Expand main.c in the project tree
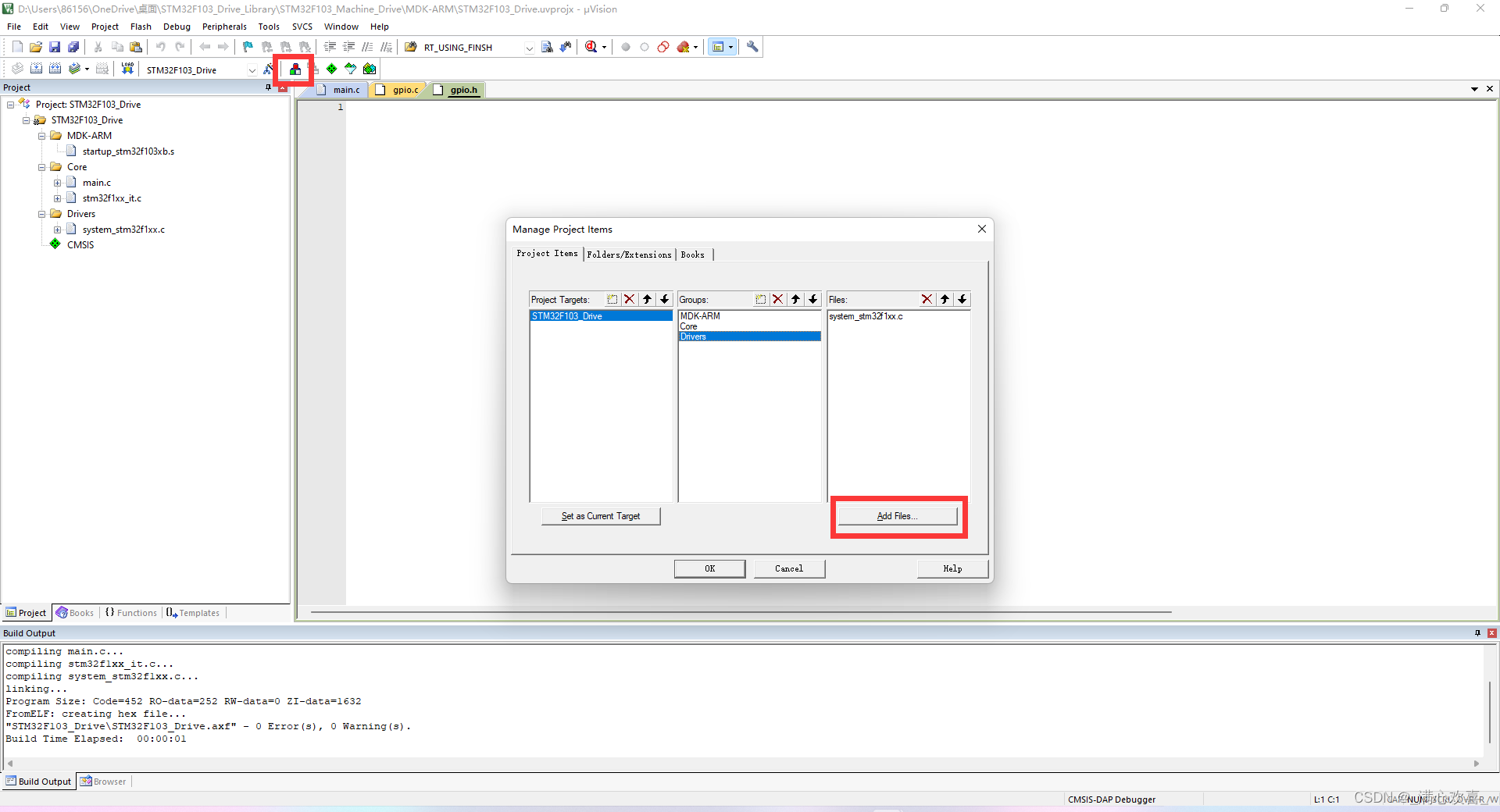1500x812 pixels. (58, 183)
